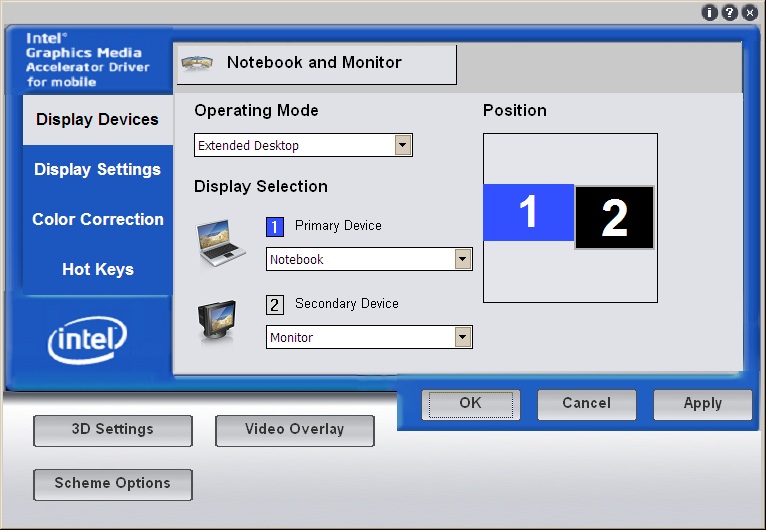The height and width of the screenshot is (530, 766).
Task: Click the Notebook and Monitor header tab
Action: click(x=316, y=64)
